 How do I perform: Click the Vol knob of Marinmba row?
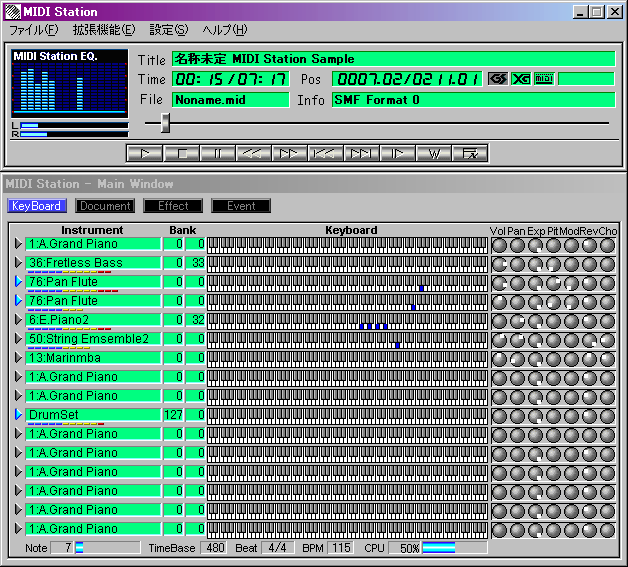tap(499, 359)
